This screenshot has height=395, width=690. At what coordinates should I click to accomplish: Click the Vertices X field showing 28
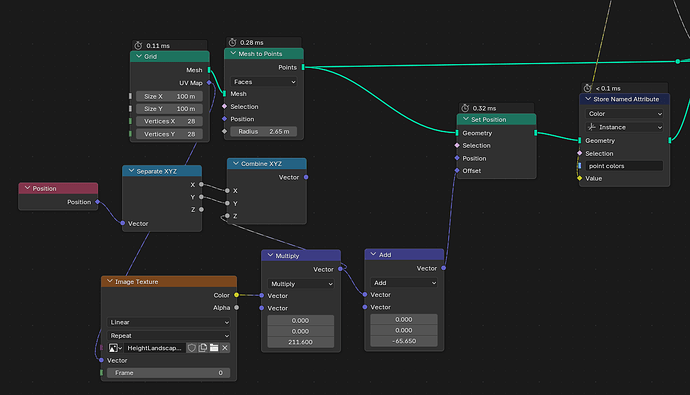[x=169, y=121]
